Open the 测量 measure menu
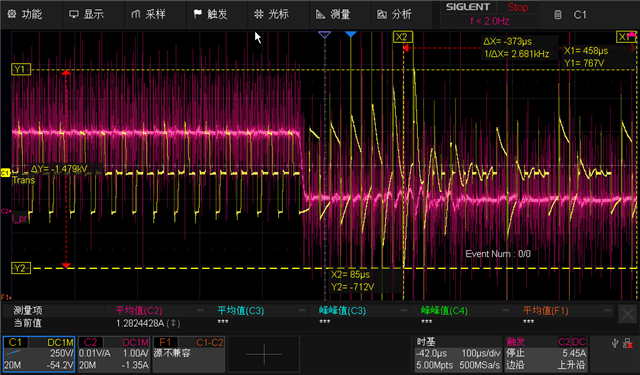The image size is (640, 375). (x=333, y=14)
